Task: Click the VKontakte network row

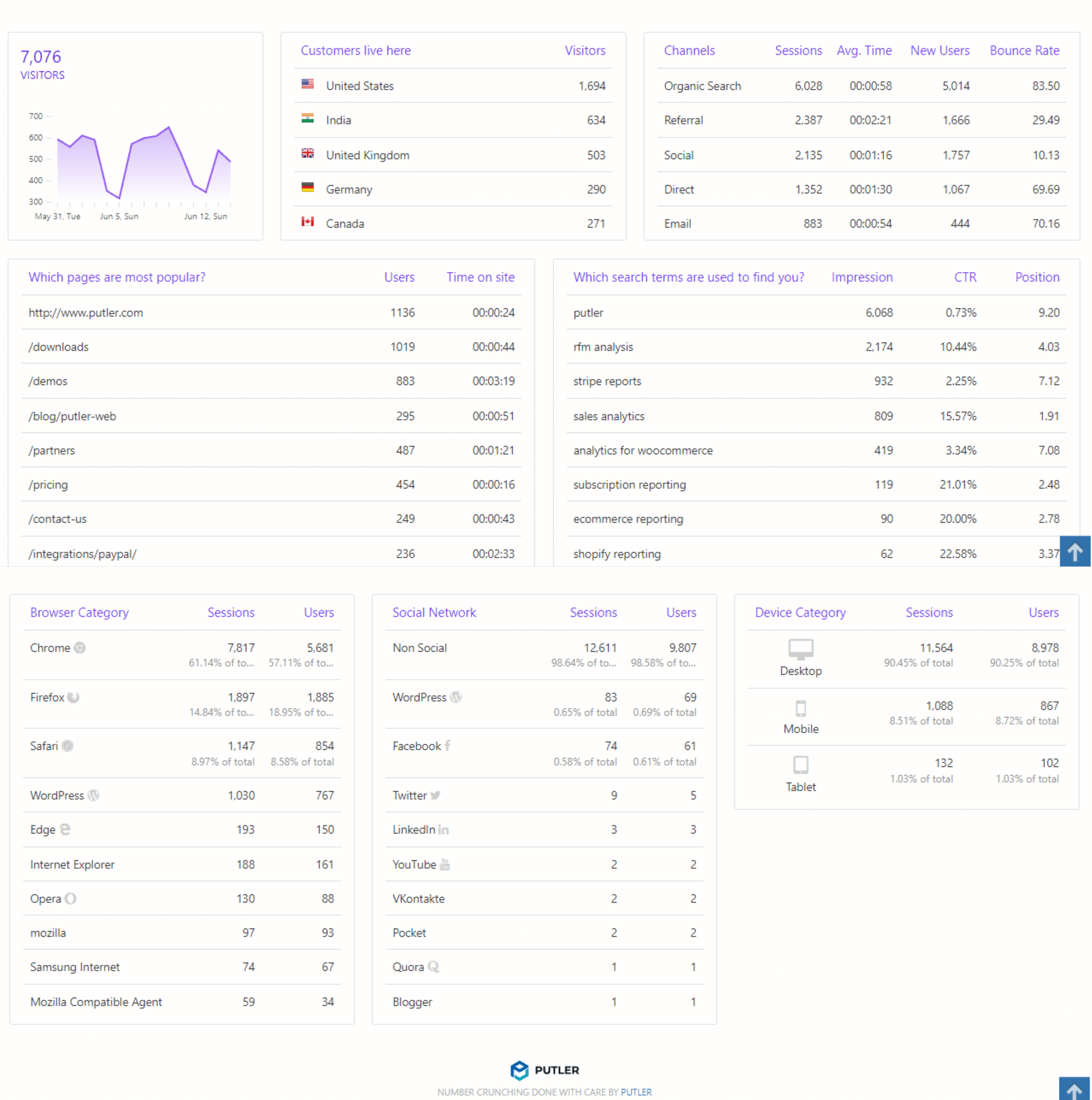Action: (544, 898)
